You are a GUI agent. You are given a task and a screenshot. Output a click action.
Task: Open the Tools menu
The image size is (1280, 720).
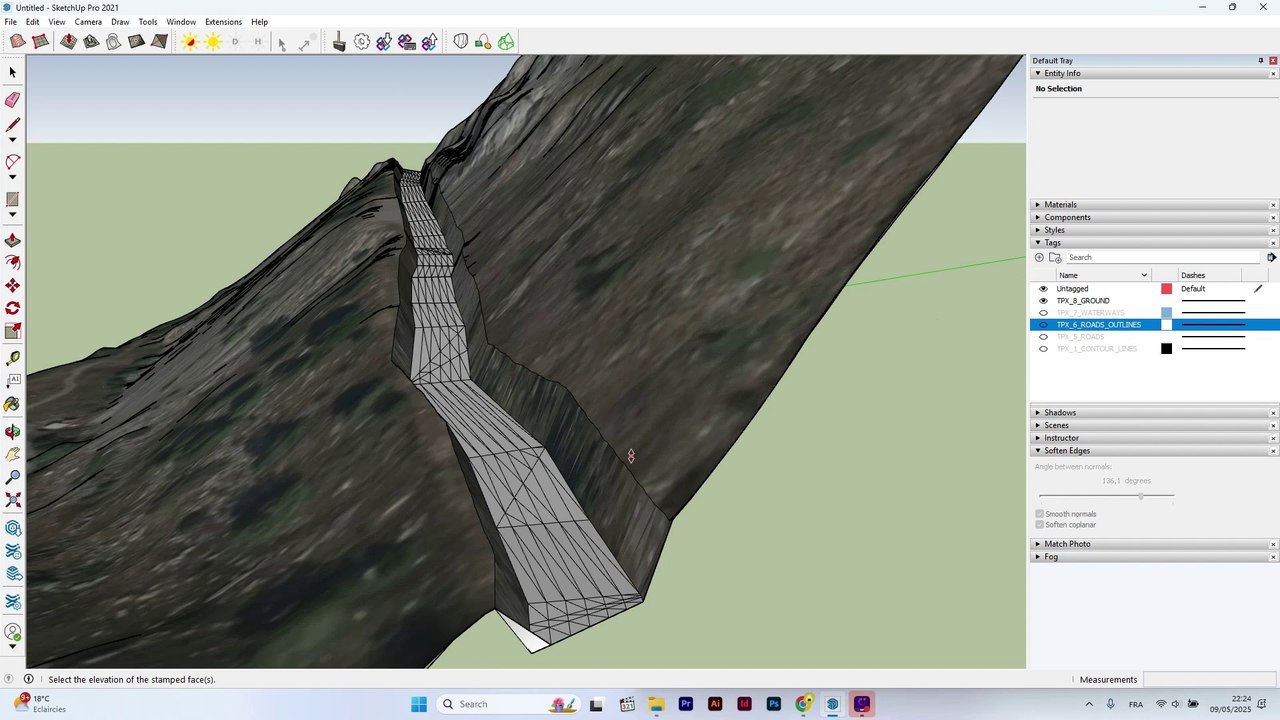click(148, 22)
